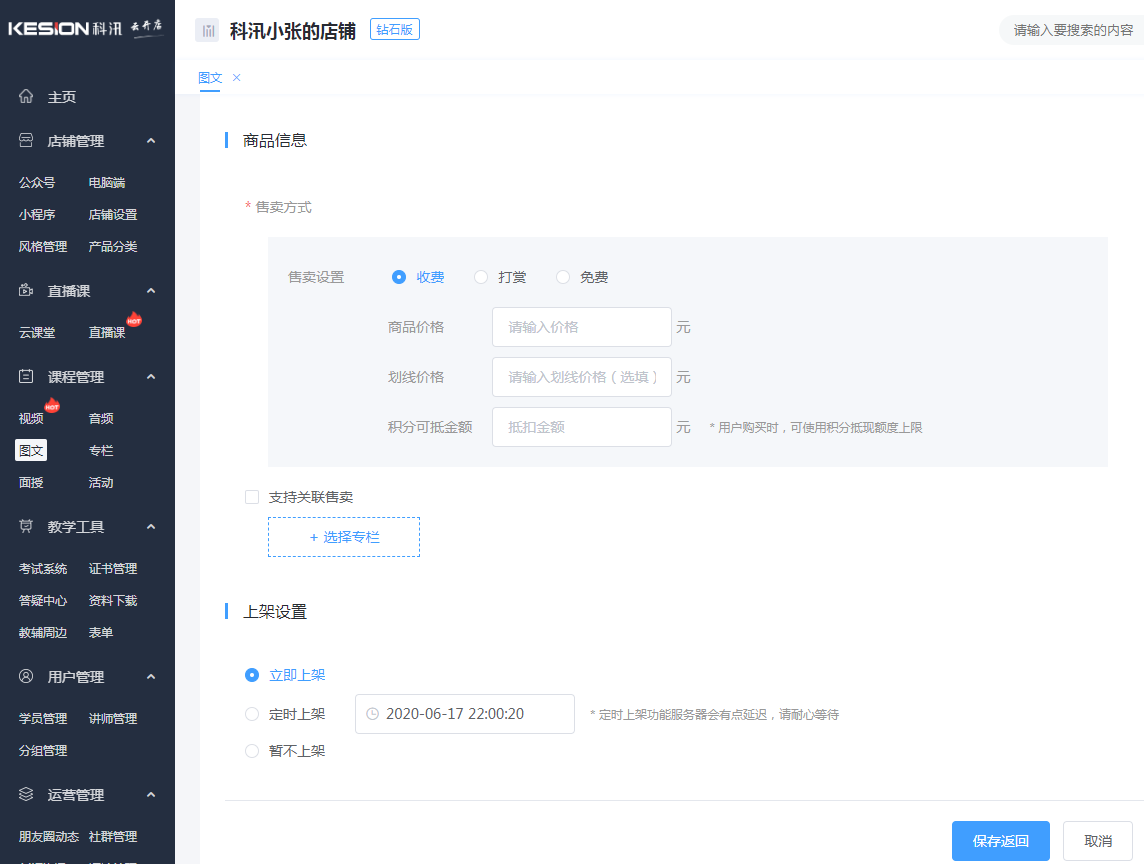Click the 课程管理 course management icon

(25, 376)
